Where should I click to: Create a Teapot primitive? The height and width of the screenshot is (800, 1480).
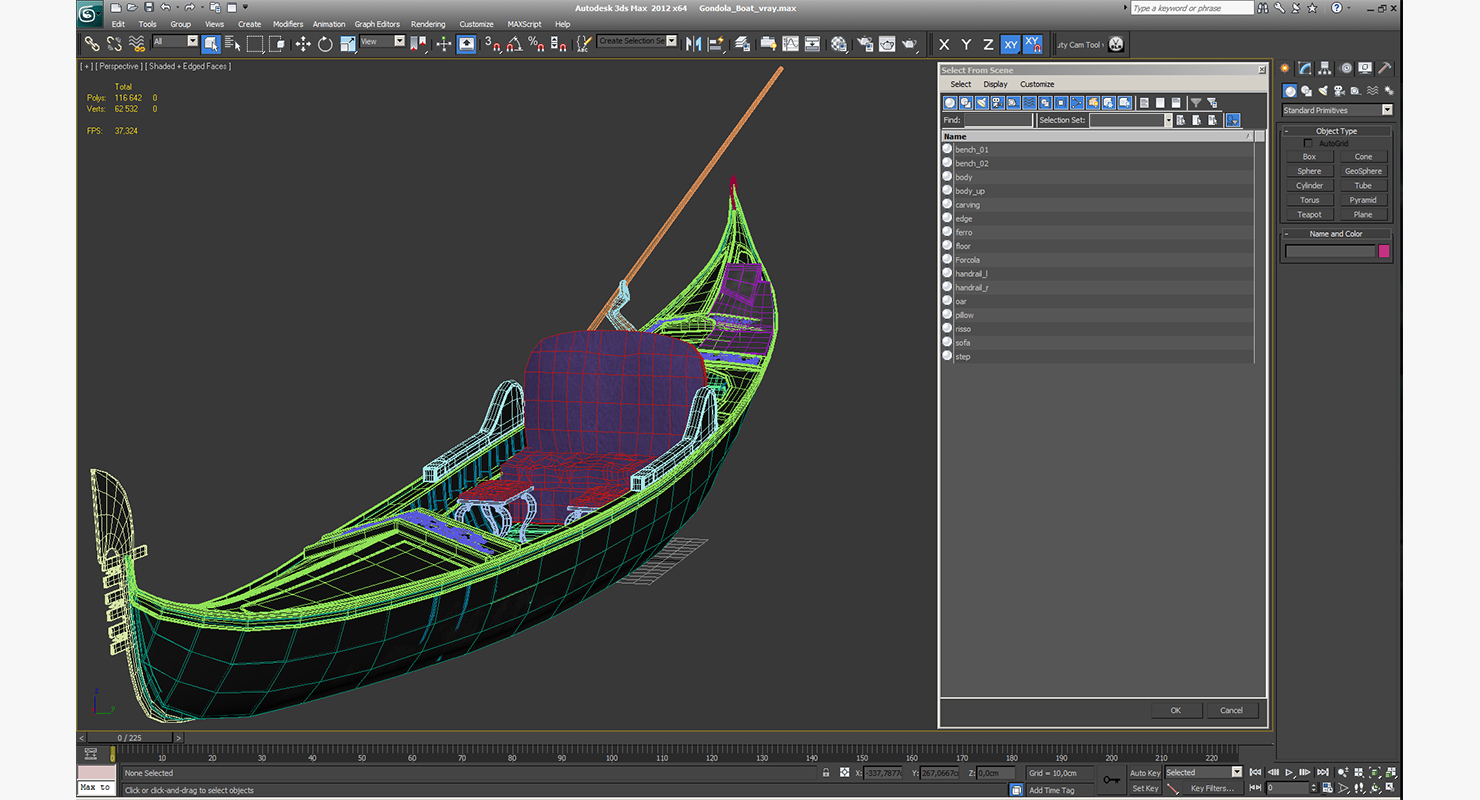[1309, 214]
